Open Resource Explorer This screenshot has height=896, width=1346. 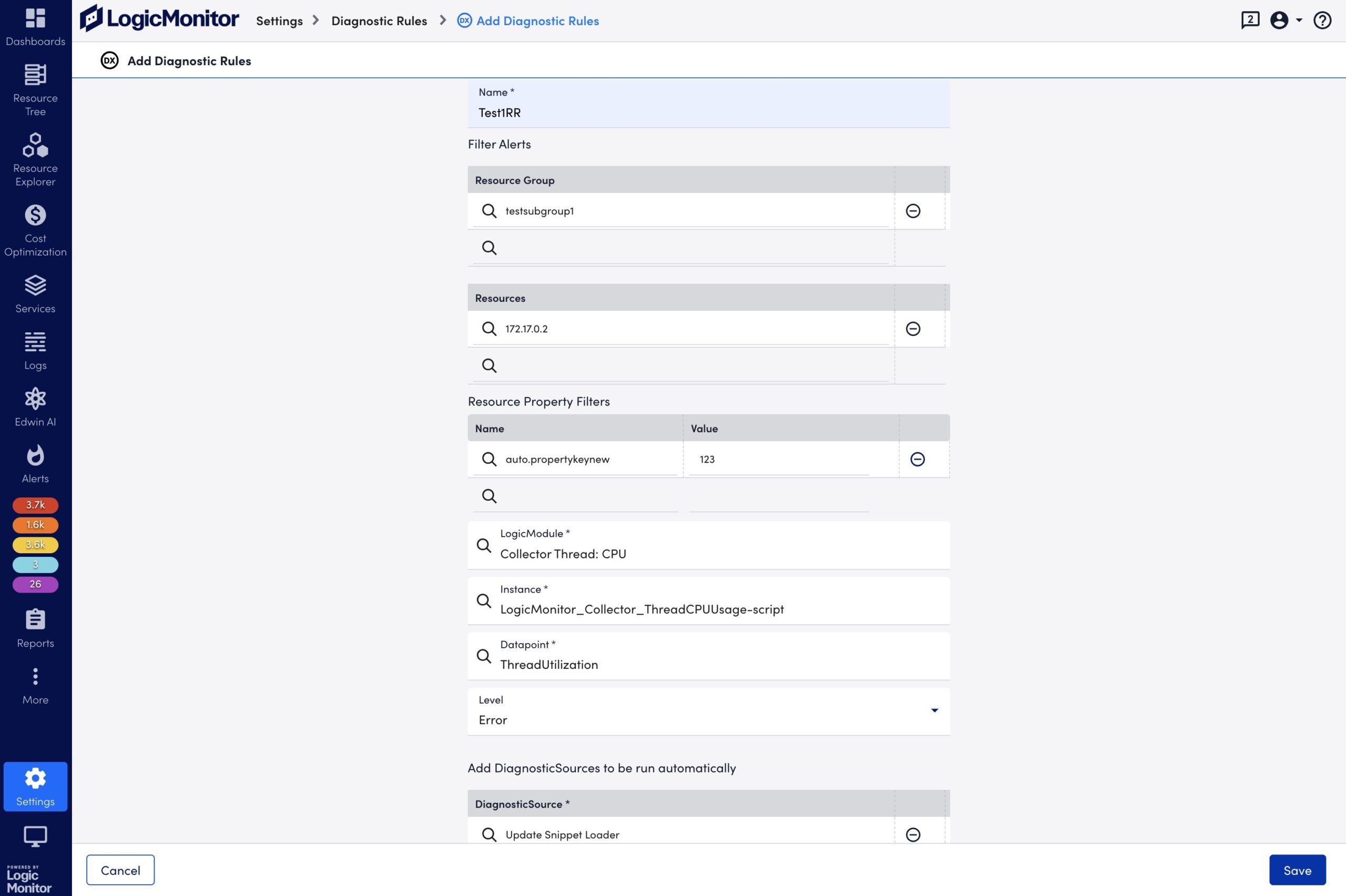[x=35, y=160]
